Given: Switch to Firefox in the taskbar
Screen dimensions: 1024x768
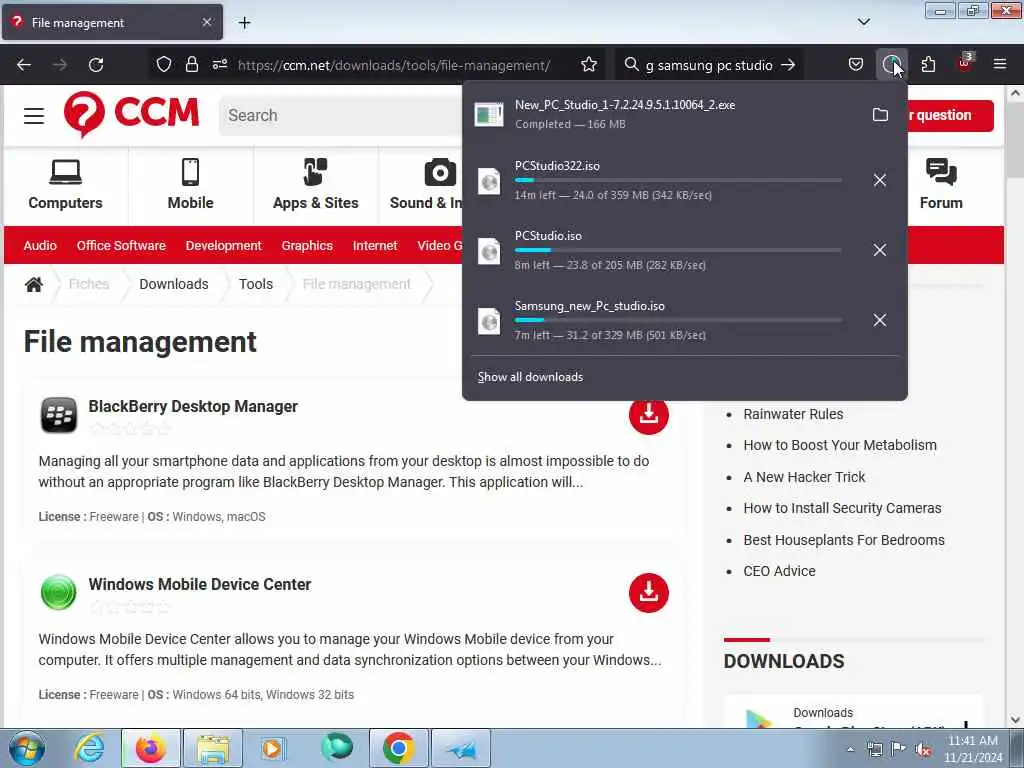Looking at the screenshot, I should click(151, 748).
